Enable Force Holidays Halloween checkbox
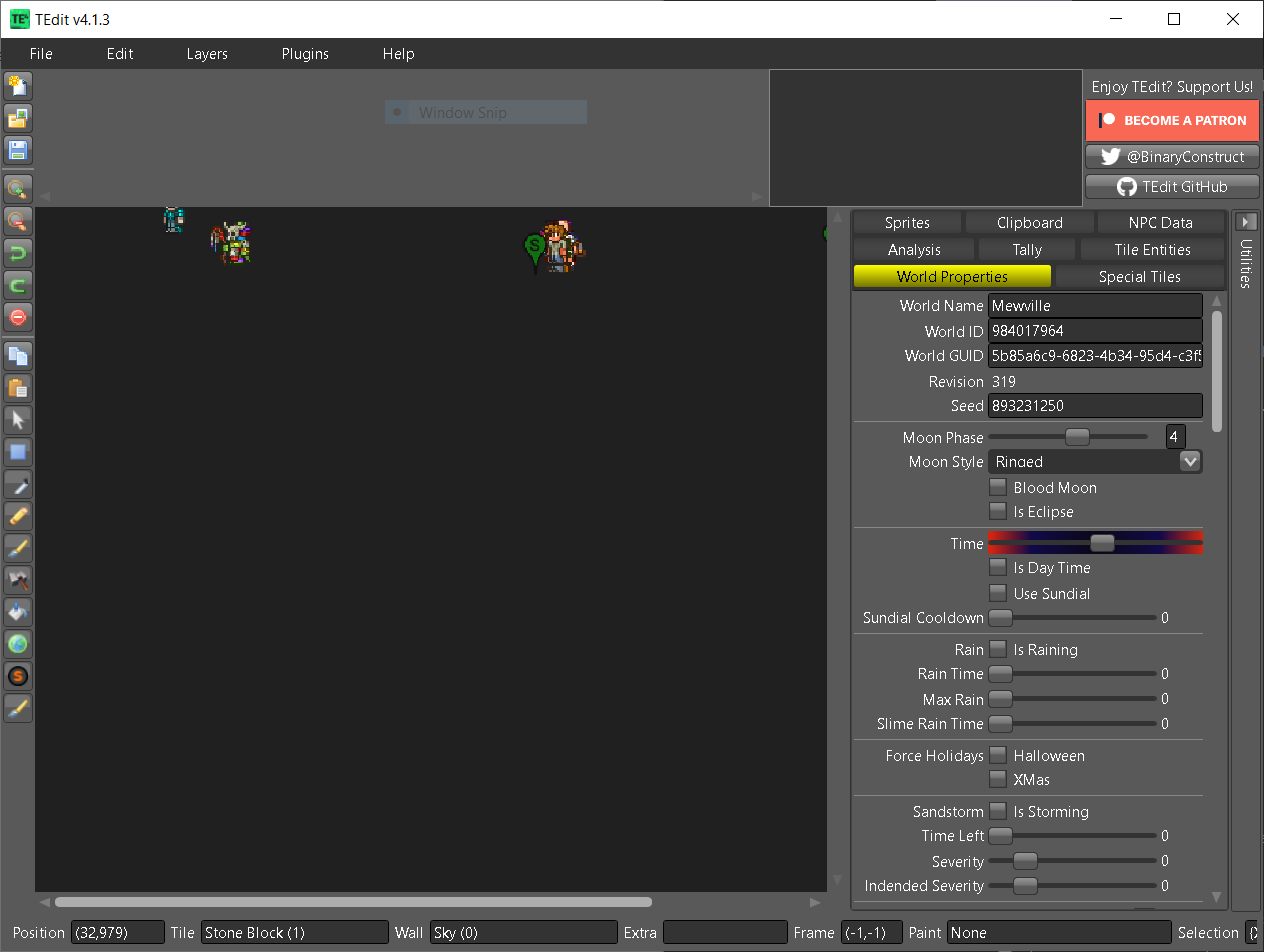 pyautogui.click(x=998, y=755)
